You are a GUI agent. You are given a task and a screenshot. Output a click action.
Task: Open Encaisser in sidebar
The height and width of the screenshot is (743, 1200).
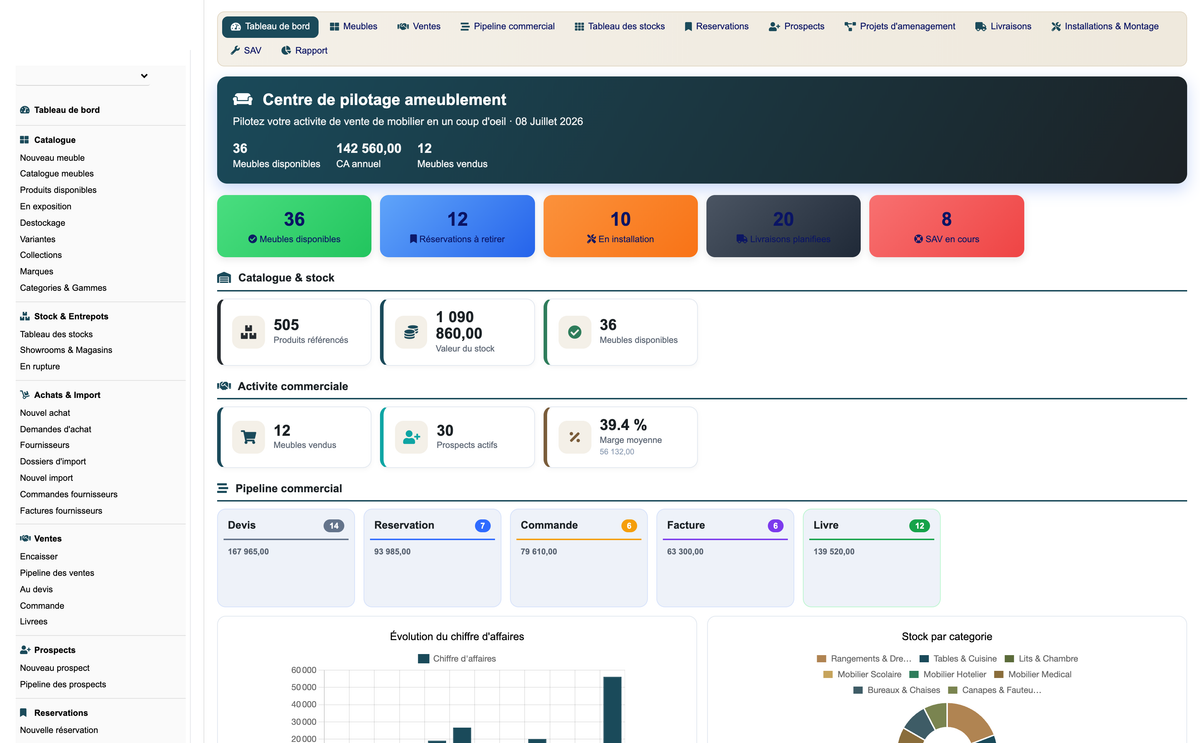(x=39, y=557)
